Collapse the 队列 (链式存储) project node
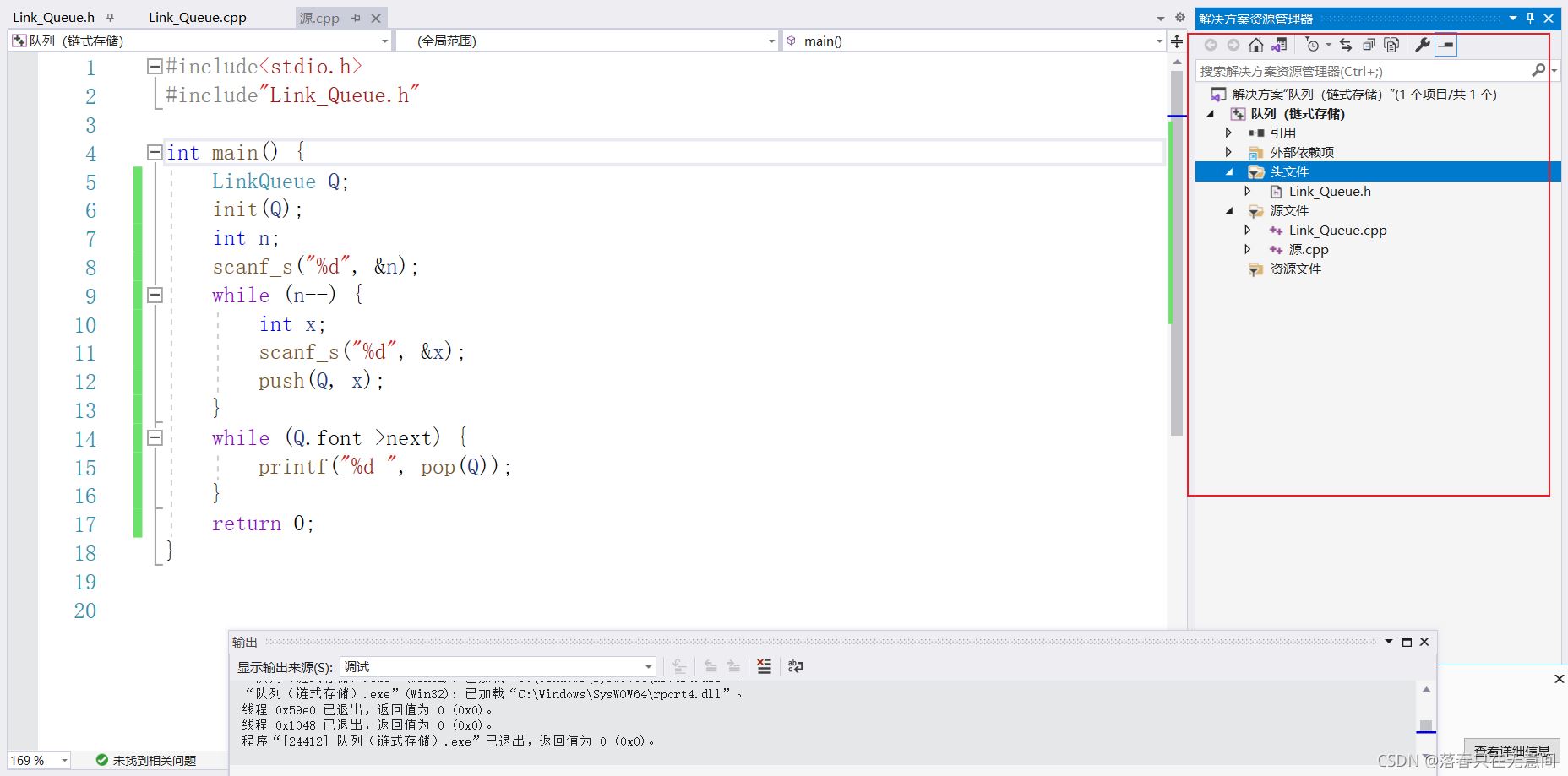This screenshot has height=776, width=1568. pyautogui.click(x=1211, y=113)
